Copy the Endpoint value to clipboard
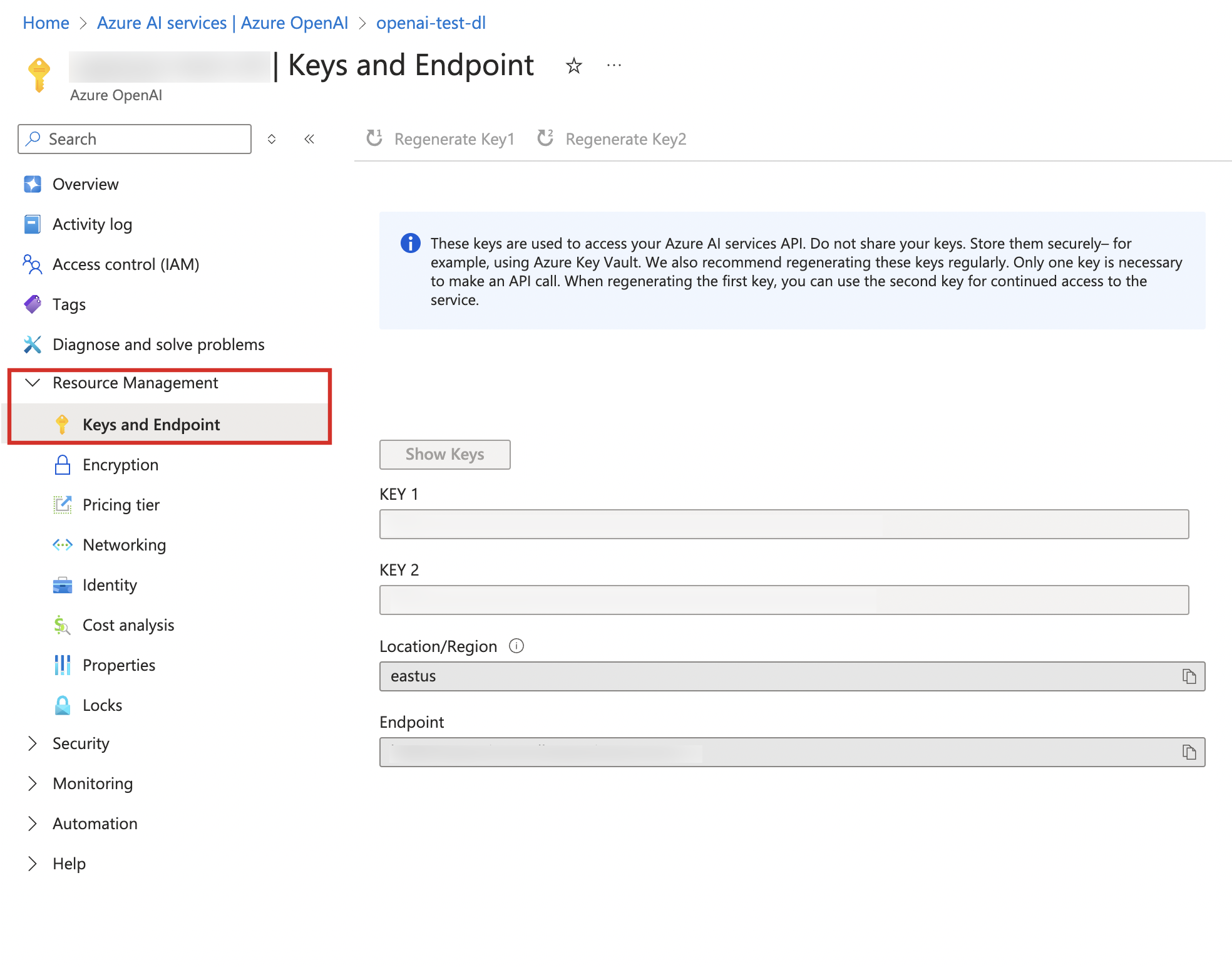Viewport: 1232px width, 967px height. coord(1189,752)
